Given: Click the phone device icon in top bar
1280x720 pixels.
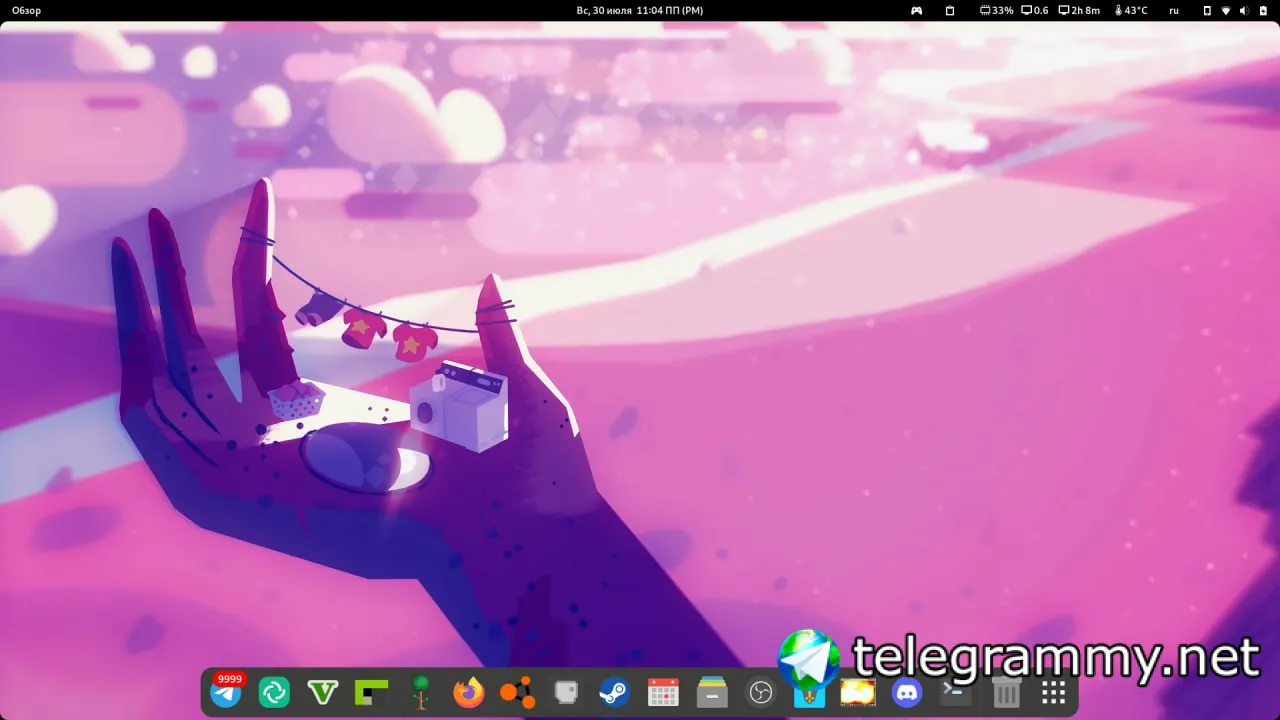Looking at the screenshot, I should tap(1207, 10).
